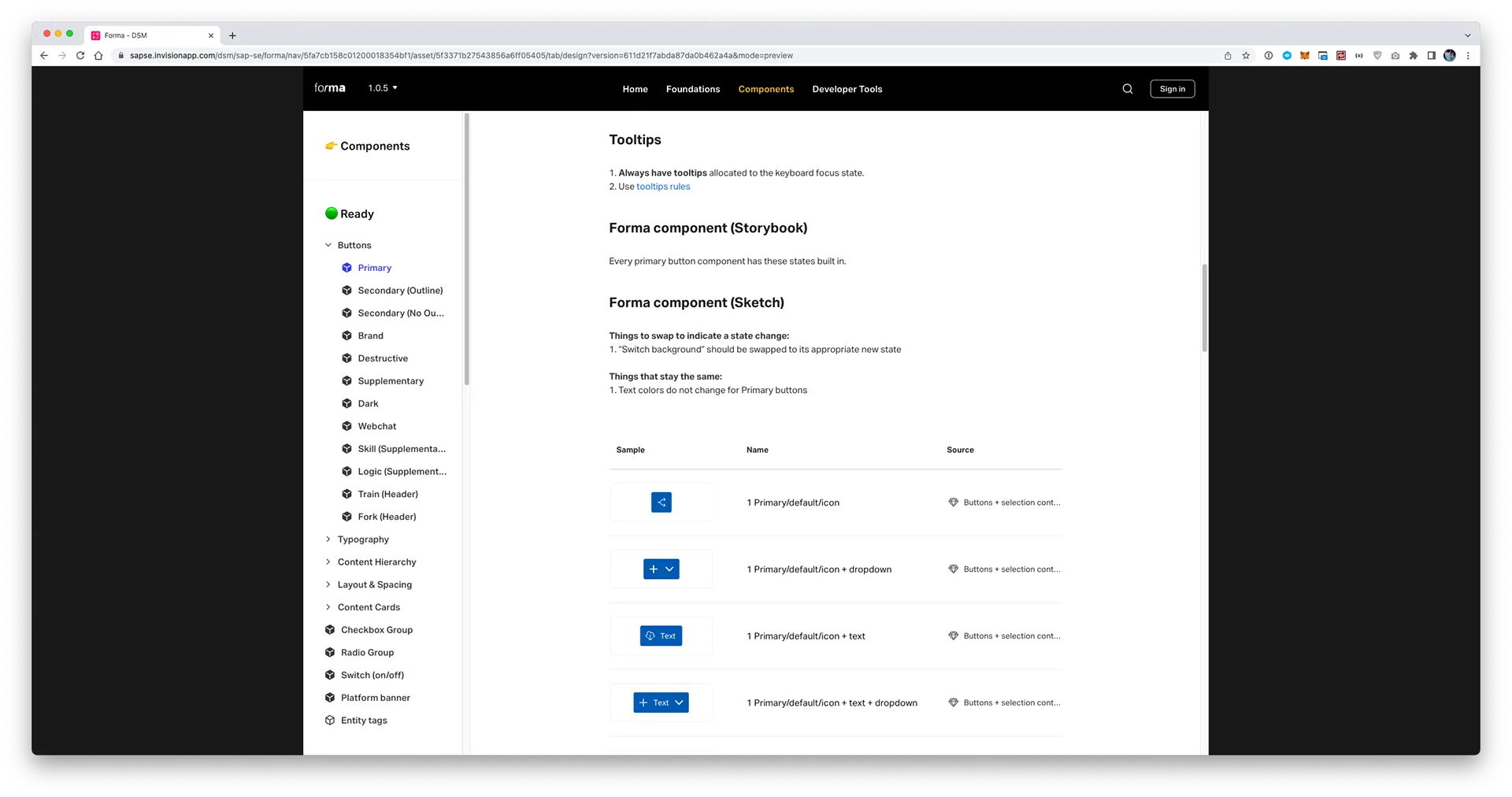Click the browser reload icon
The height and width of the screenshot is (797, 1512).
click(x=80, y=56)
